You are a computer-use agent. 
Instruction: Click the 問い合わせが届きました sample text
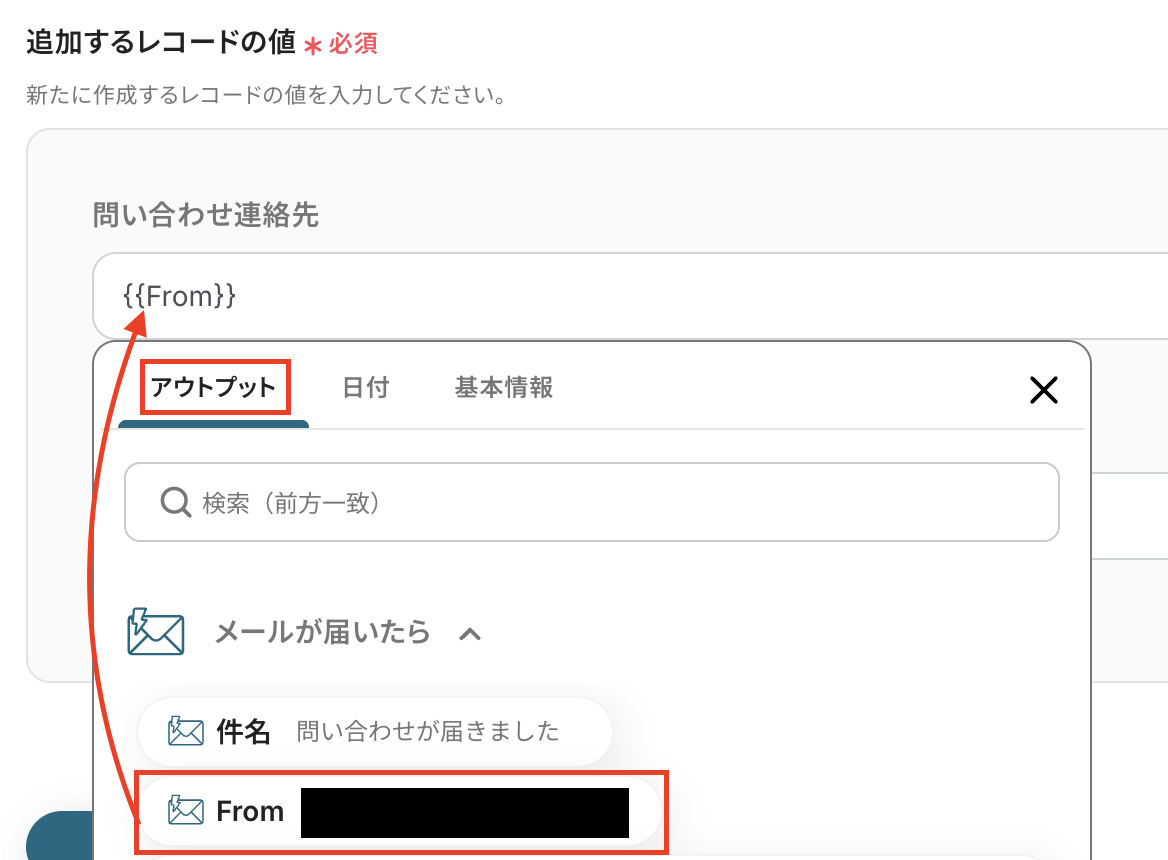428,732
